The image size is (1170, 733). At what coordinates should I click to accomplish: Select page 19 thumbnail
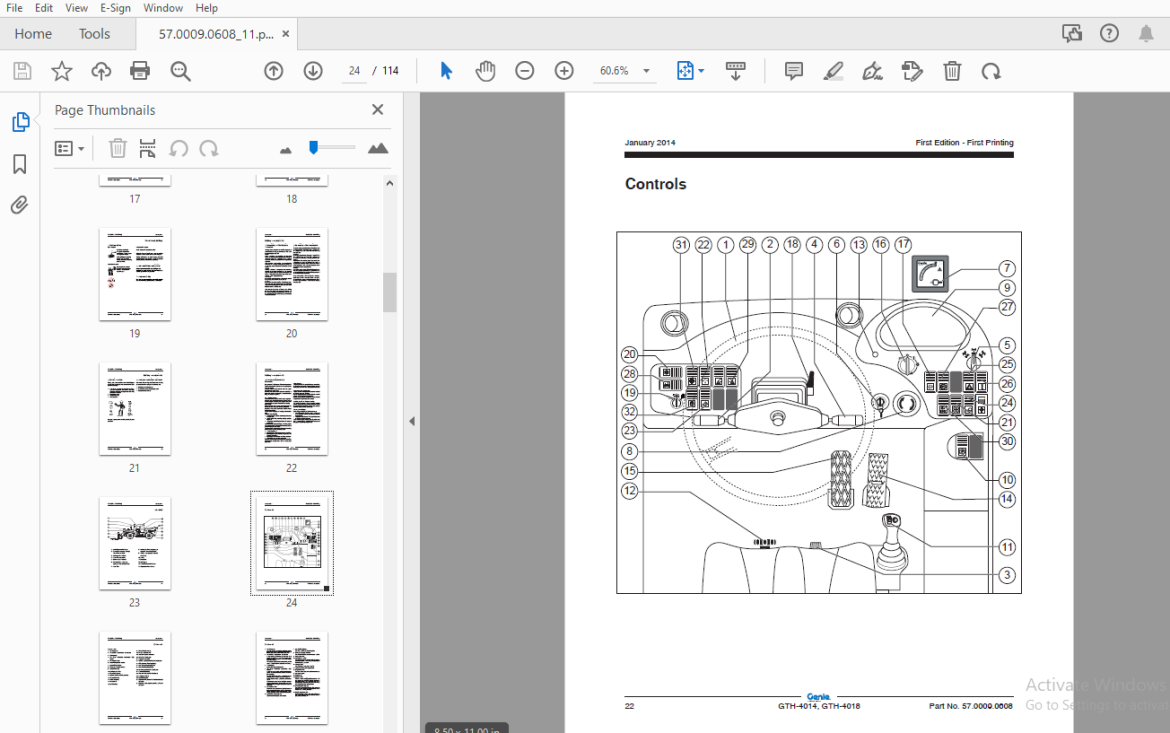(x=135, y=275)
